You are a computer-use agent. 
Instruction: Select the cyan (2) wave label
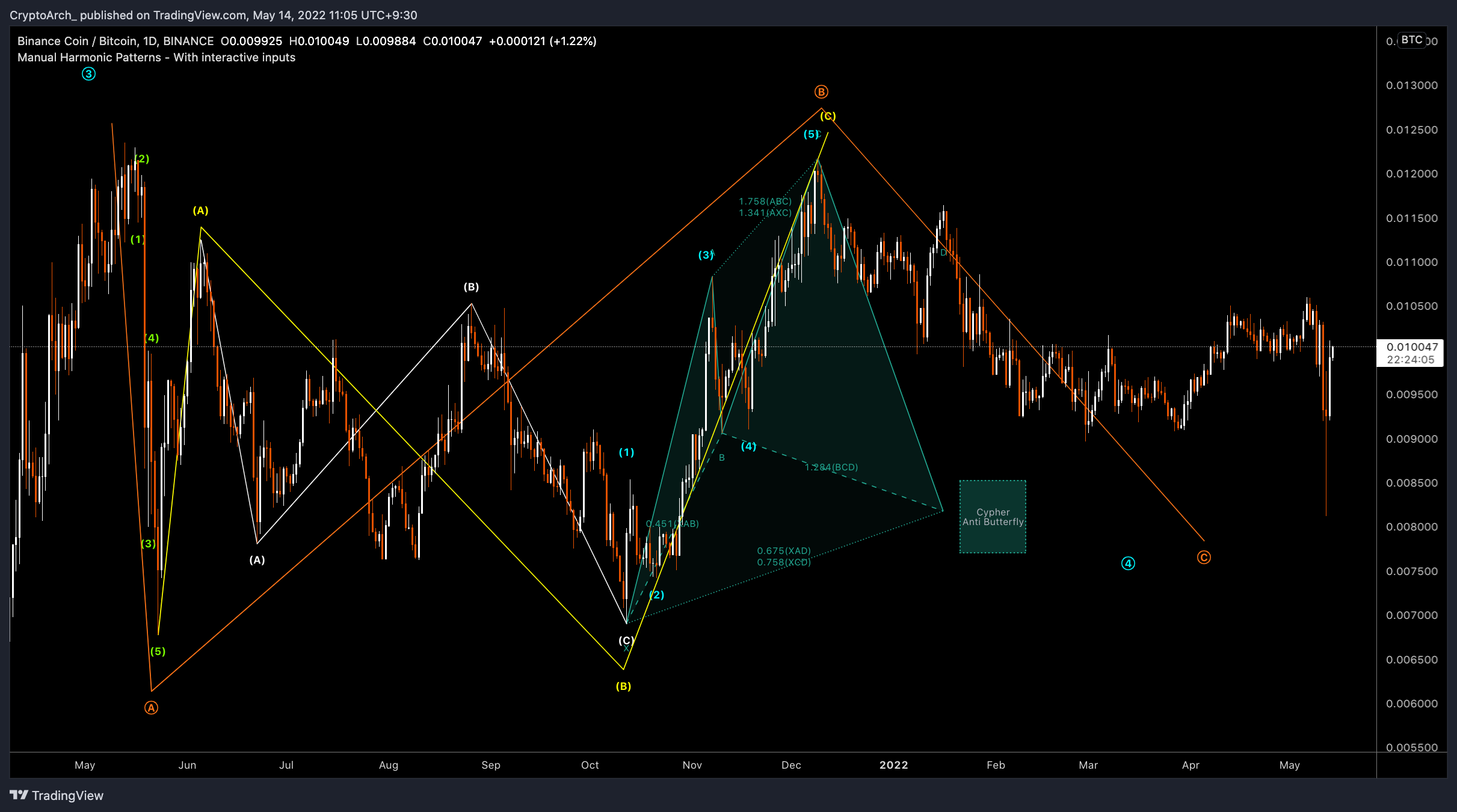pos(656,595)
